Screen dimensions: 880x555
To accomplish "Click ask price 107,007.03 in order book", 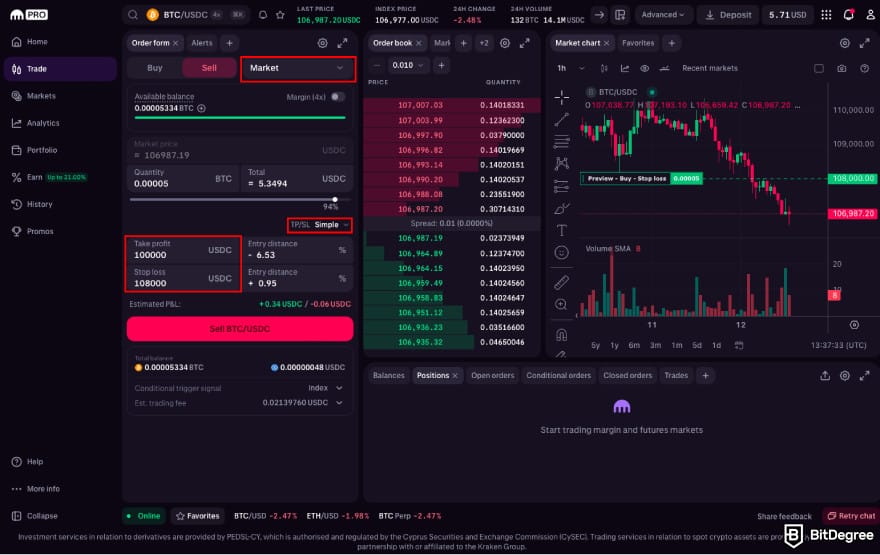I will pos(420,105).
